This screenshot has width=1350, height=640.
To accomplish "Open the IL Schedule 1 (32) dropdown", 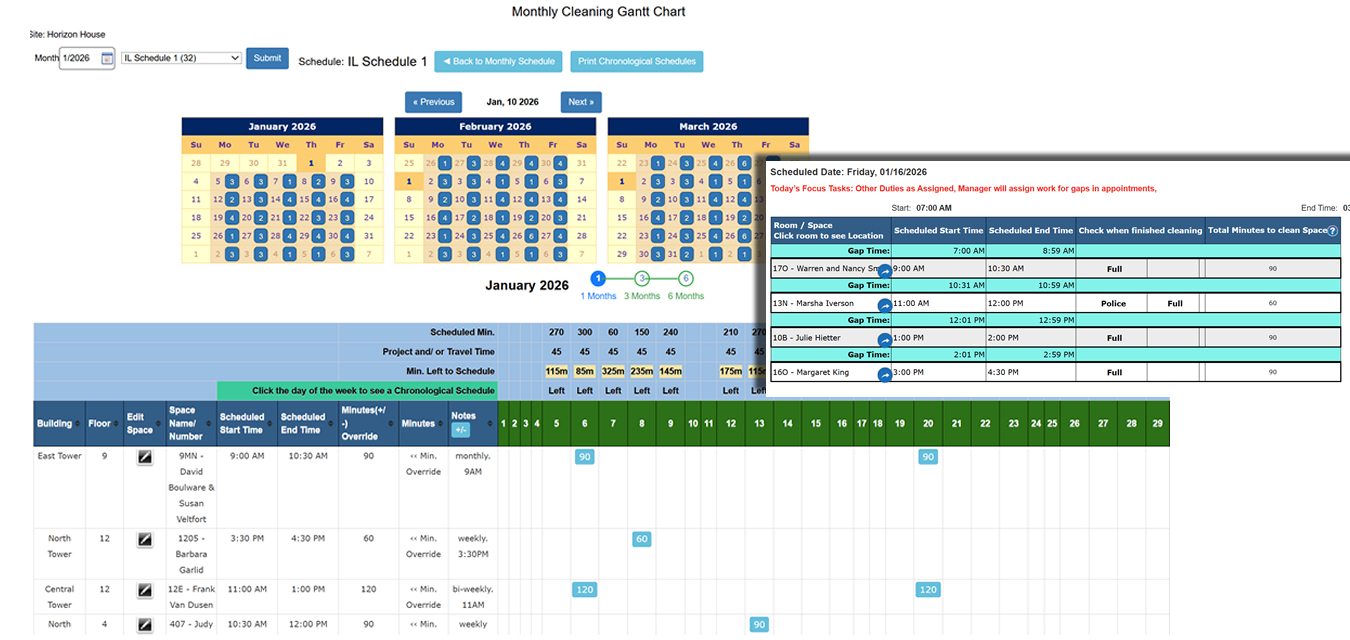I will point(180,59).
